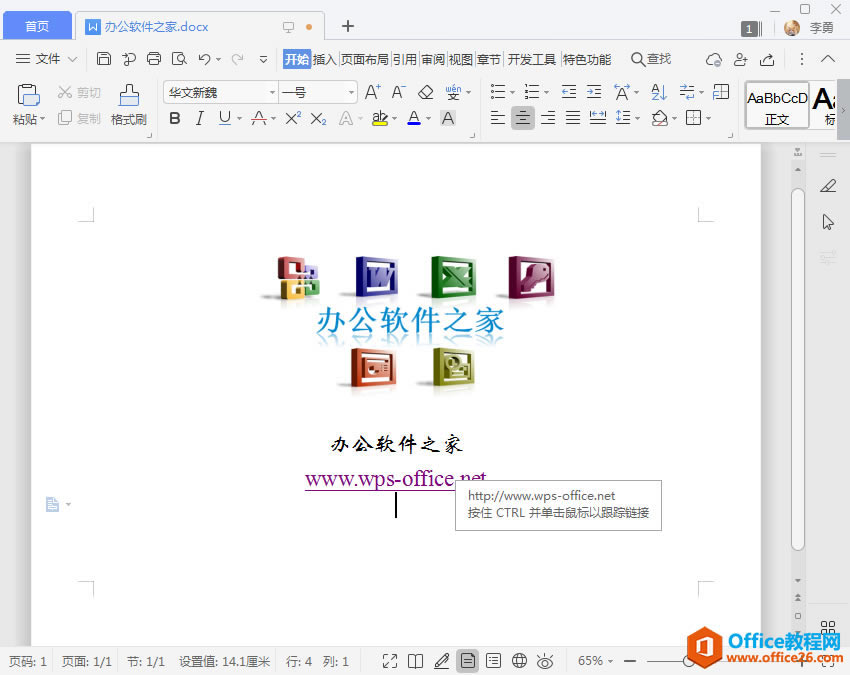The height and width of the screenshot is (675, 850).
Task: Click the Sort A-Z icon
Action: click(659, 92)
